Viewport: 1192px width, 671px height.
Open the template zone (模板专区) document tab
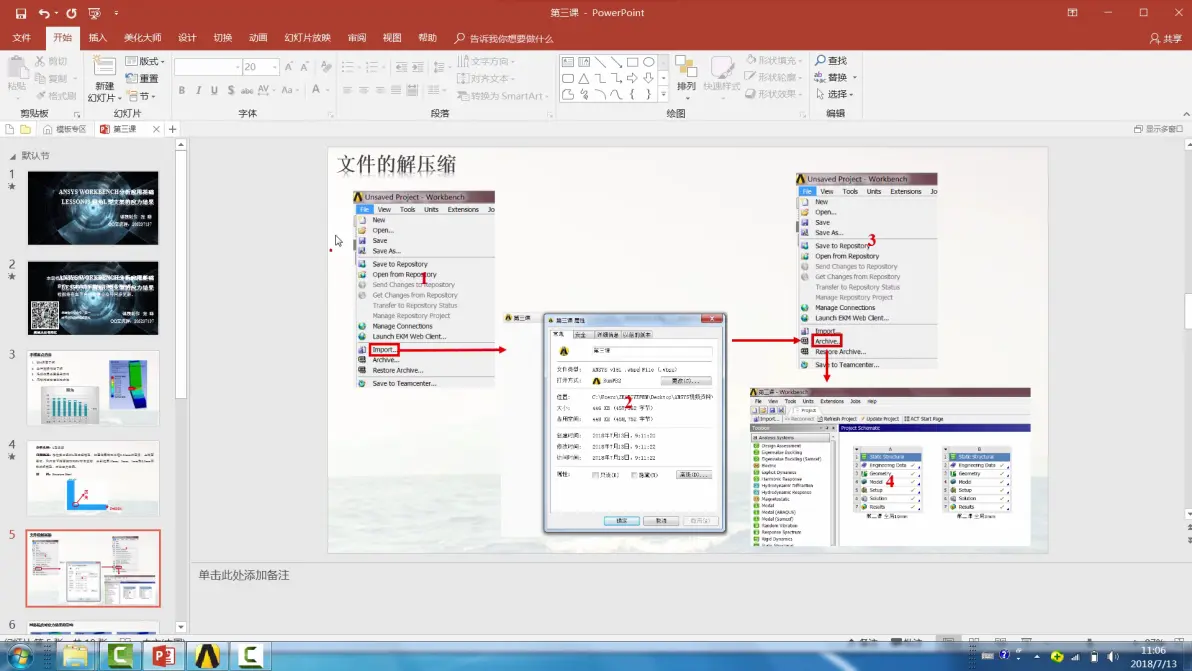click(x=65, y=129)
